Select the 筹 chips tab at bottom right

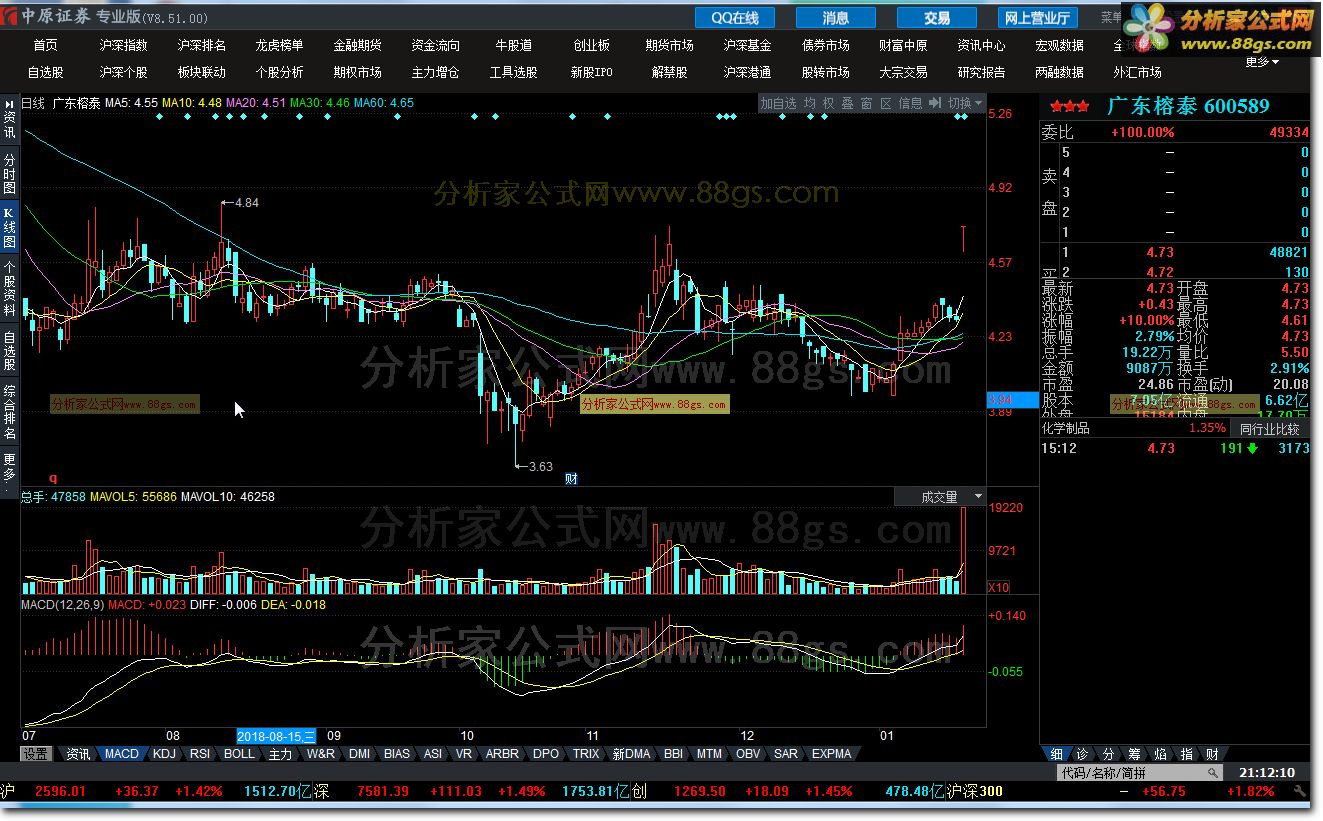coord(1134,754)
